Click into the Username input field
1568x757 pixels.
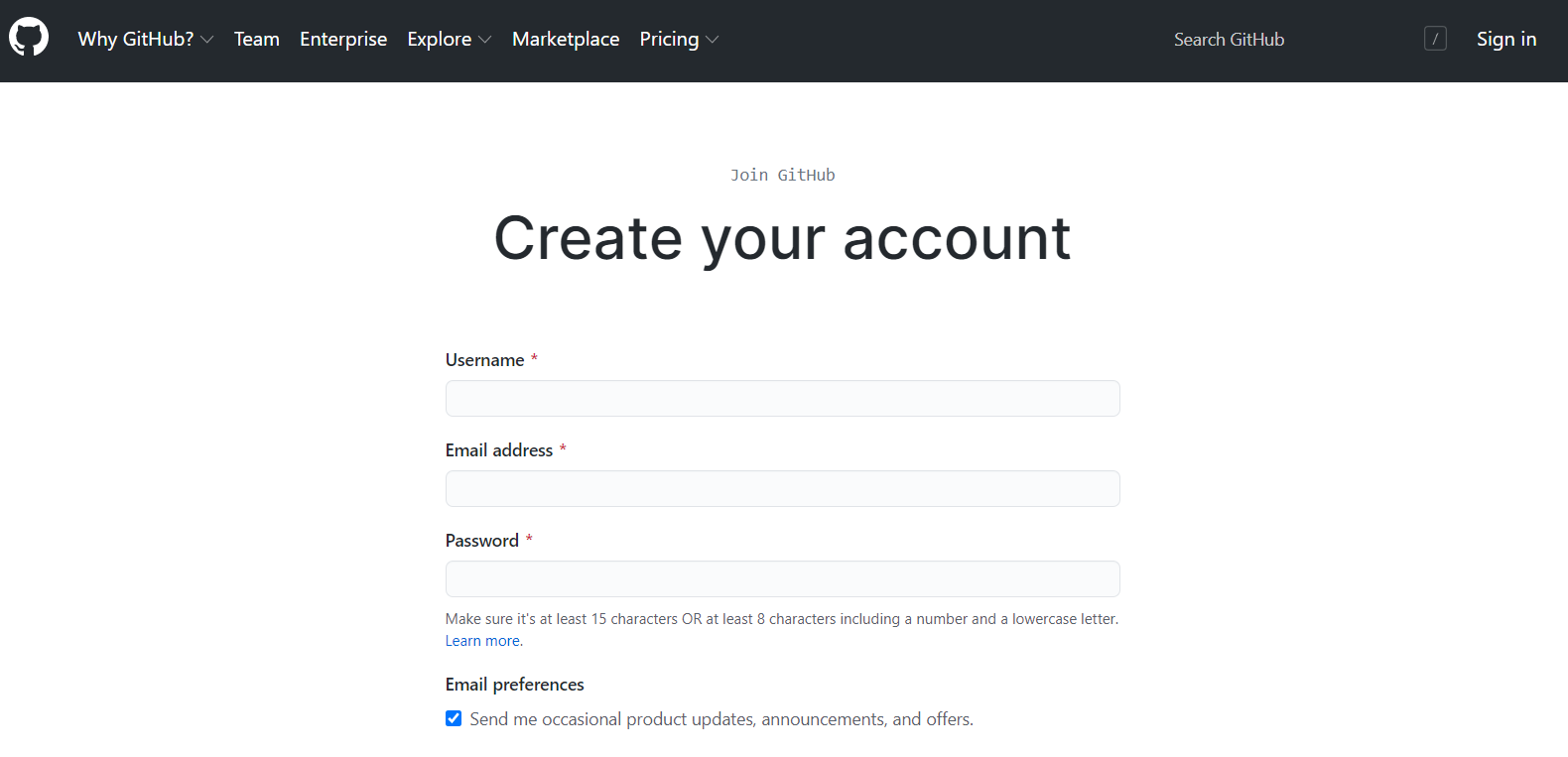click(783, 399)
